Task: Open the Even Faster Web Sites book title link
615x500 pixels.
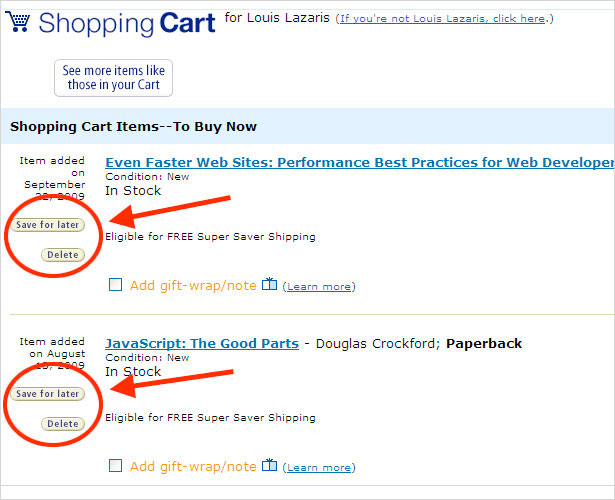Action: click(x=359, y=162)
